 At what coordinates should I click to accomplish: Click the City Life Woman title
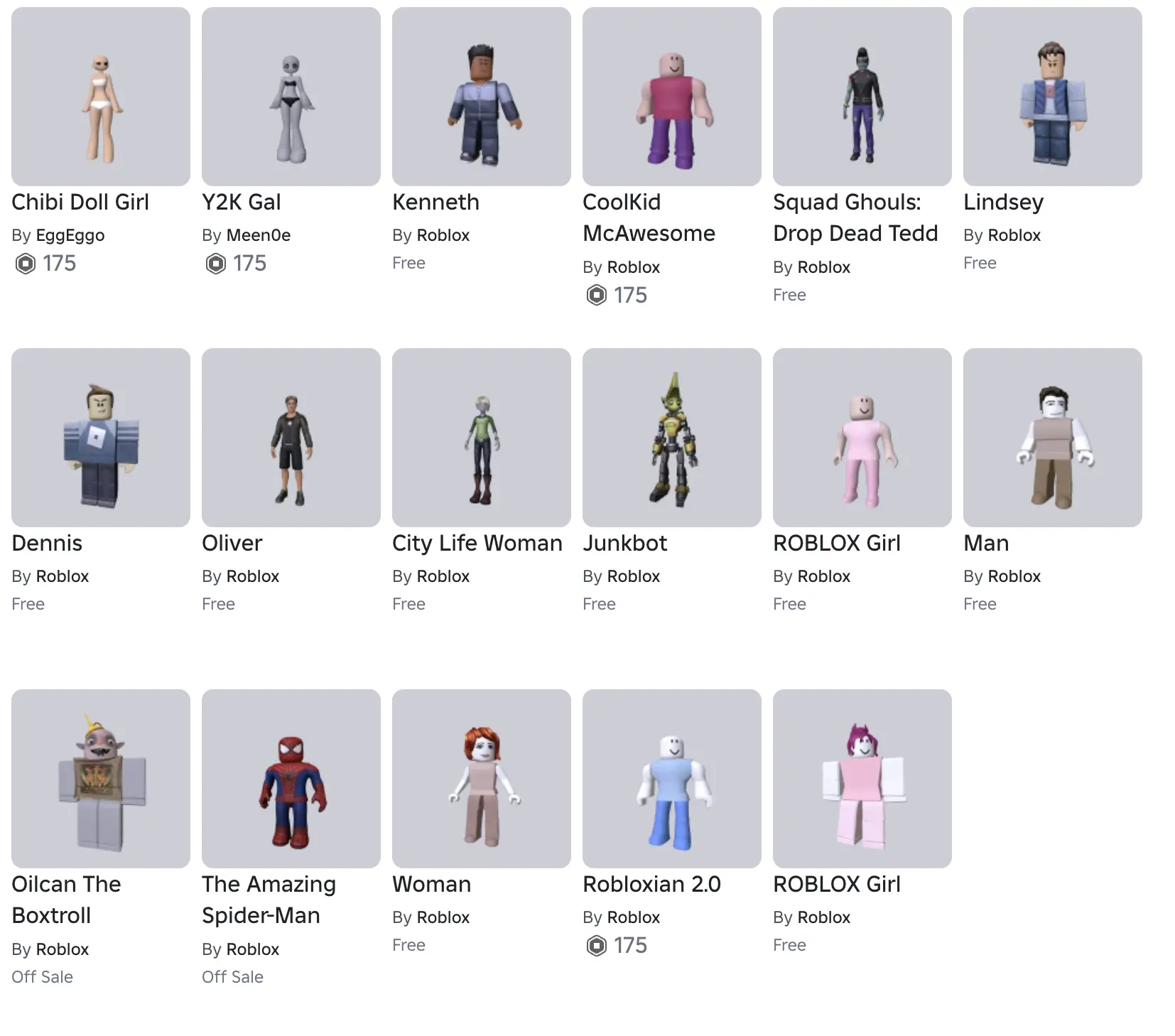click(477, 544)
